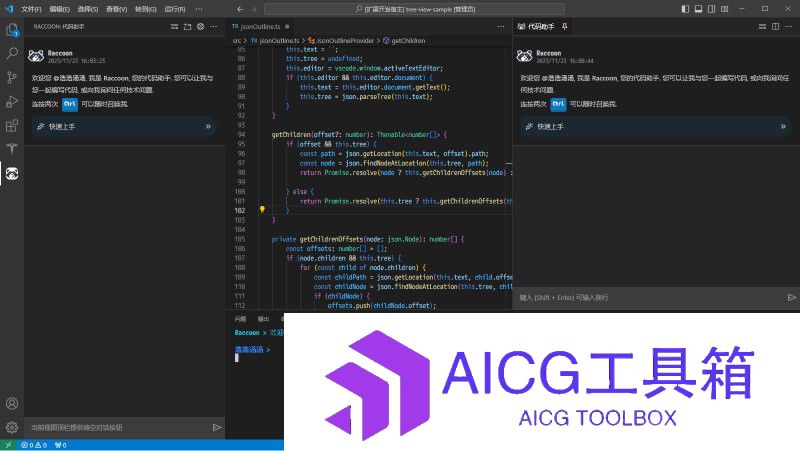Click the pin icon on 代码助手 tab
Viewport: 800px width, 451px height.
coord(564,27)
